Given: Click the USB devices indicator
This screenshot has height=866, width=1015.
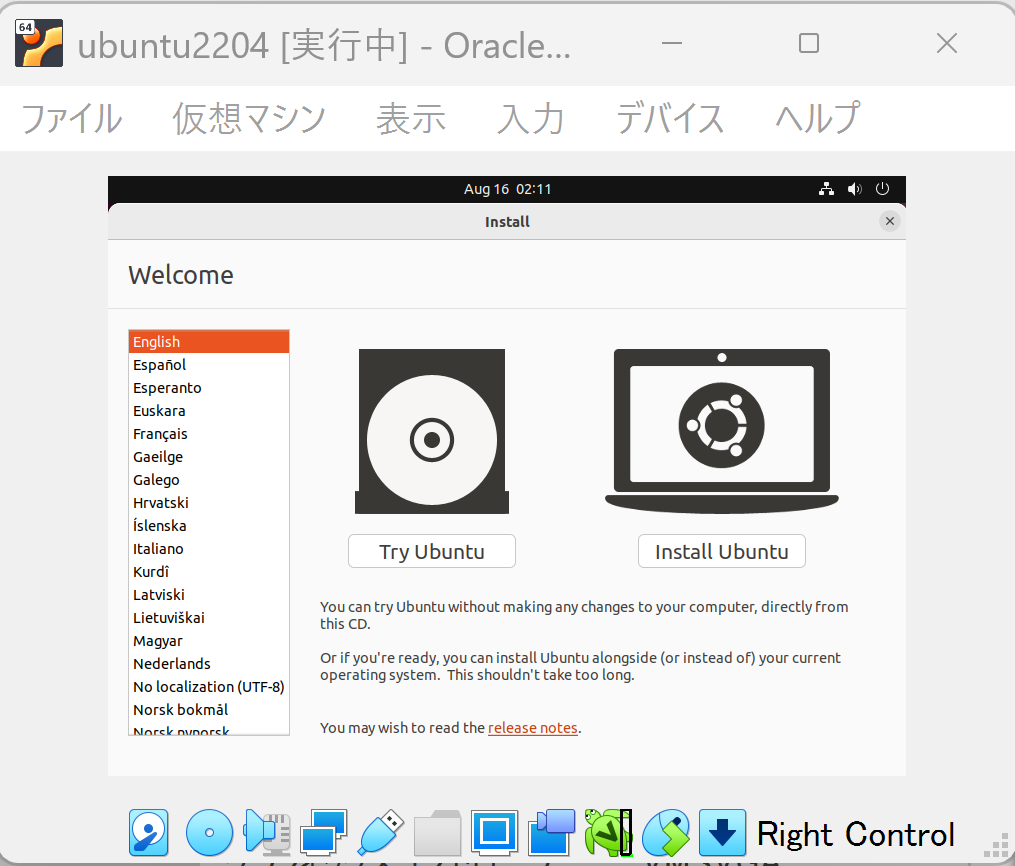Looking at the screenshot, I should pos(381,832).
